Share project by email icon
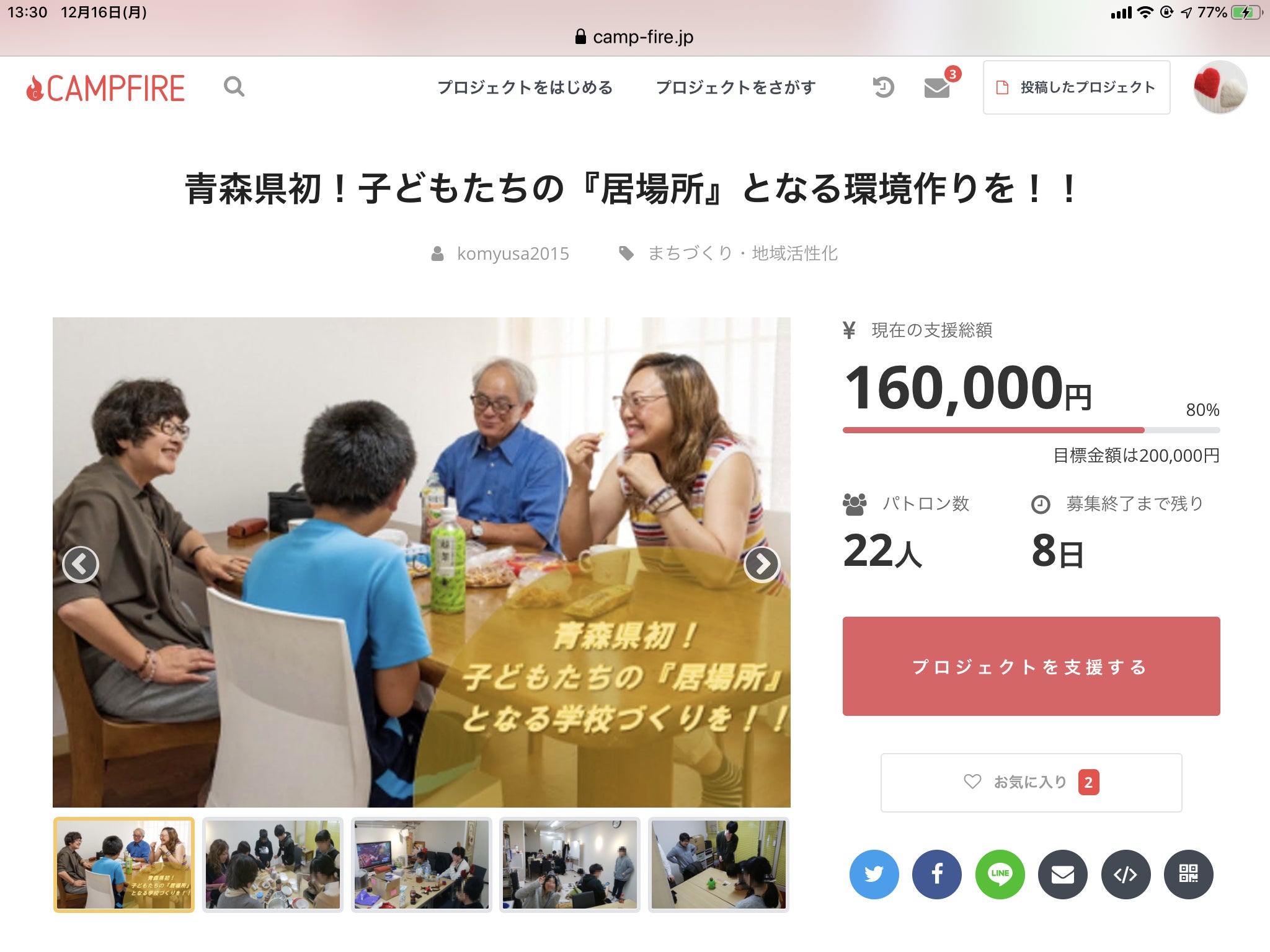Image resolution: width=1270 pixels, height=952 pixels. [1063, 874]
